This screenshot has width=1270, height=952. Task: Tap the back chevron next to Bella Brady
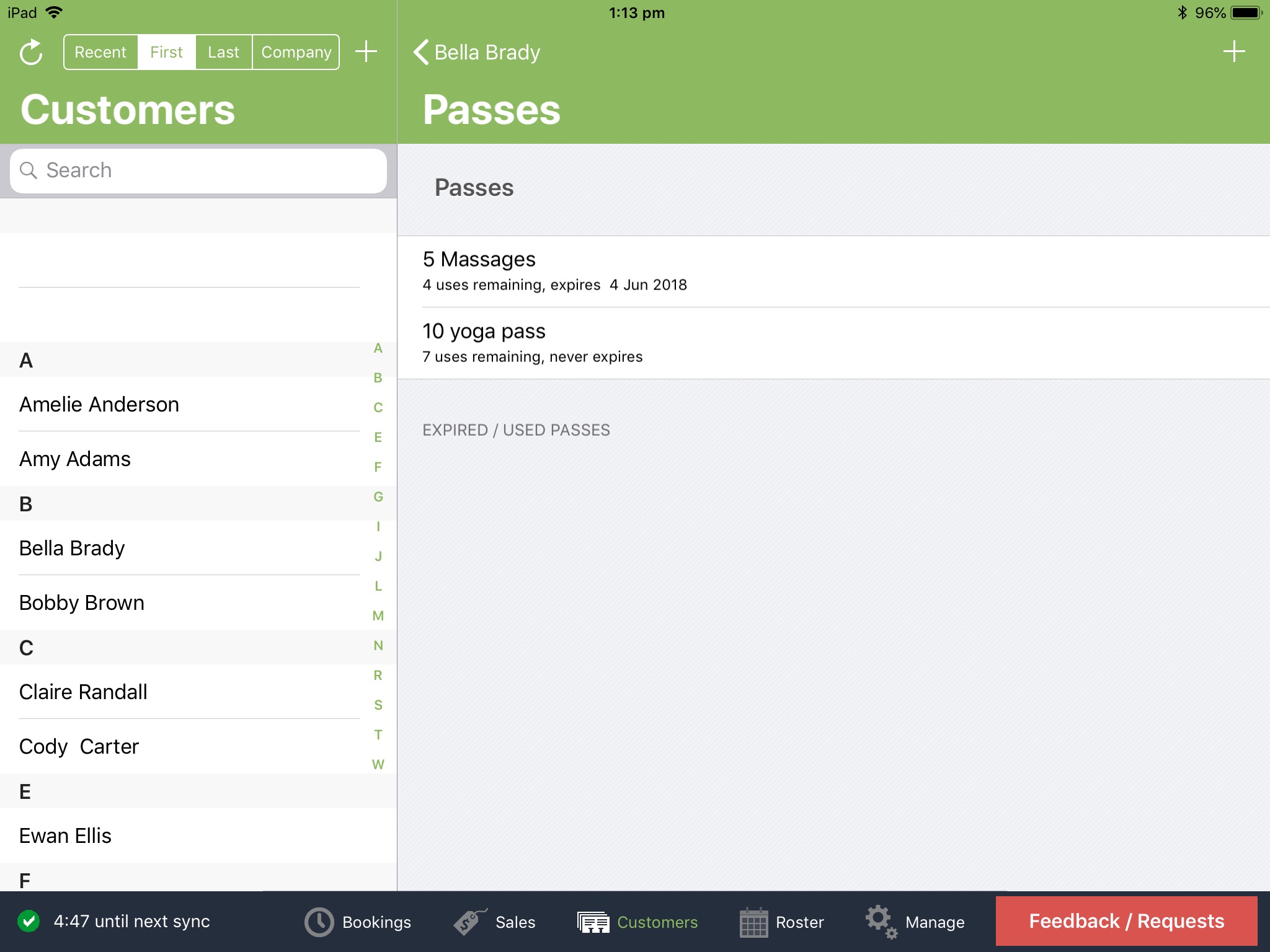pyautogui.click(x=421, y=52)
